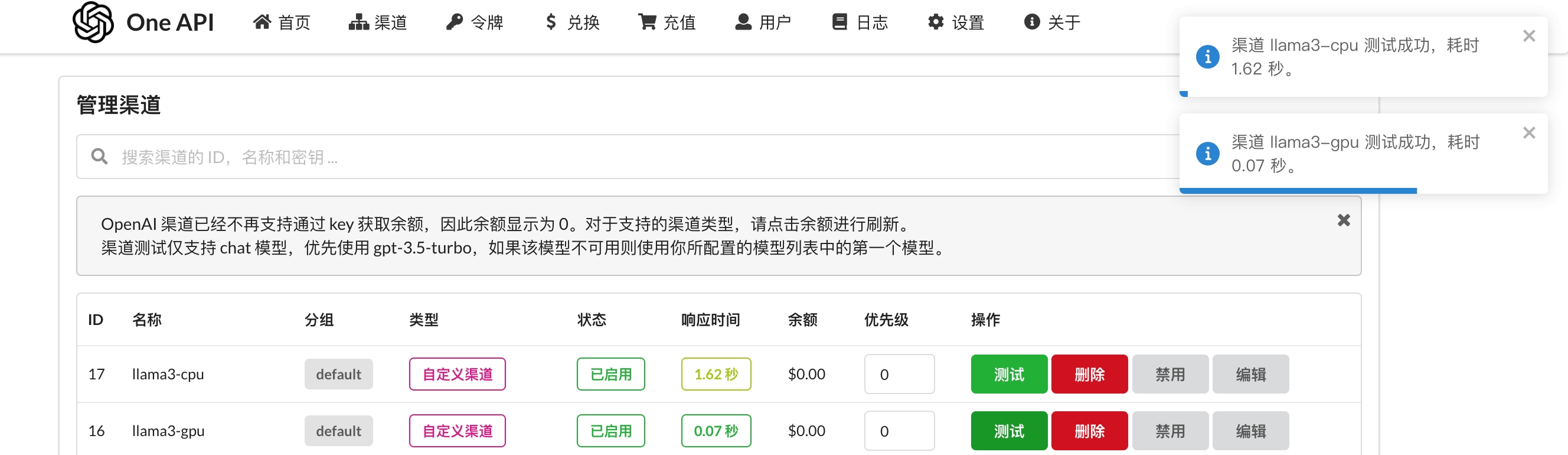The image size is (1568, 455).
Task: Sort channels by 响应时间 column header
Action: click(x=710, y=320)
